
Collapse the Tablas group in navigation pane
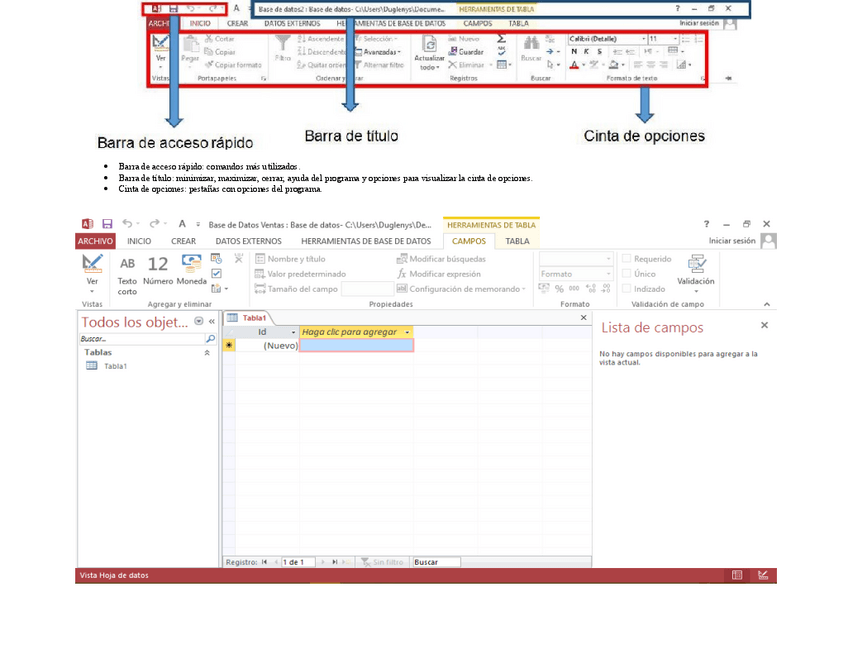click(208, 353)
